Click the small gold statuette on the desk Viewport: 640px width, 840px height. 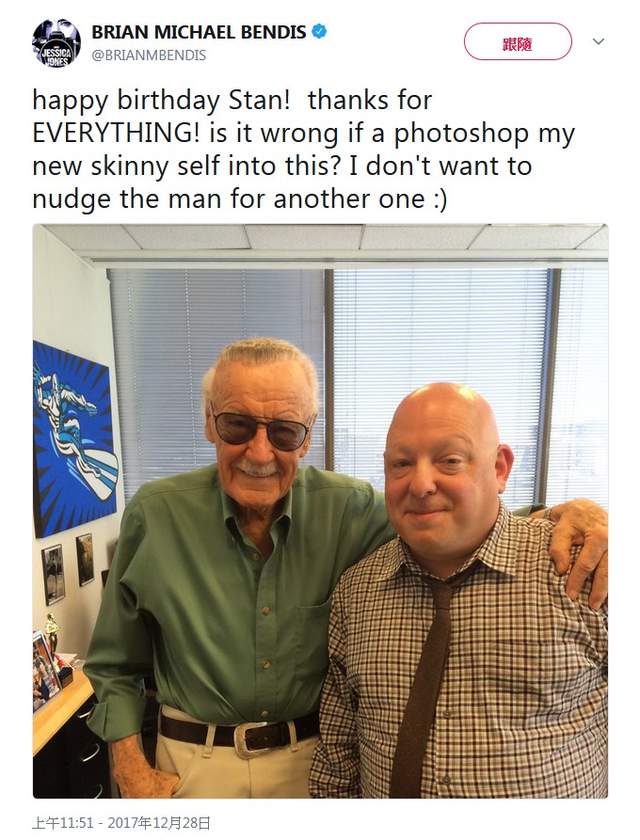coord(51,632)
